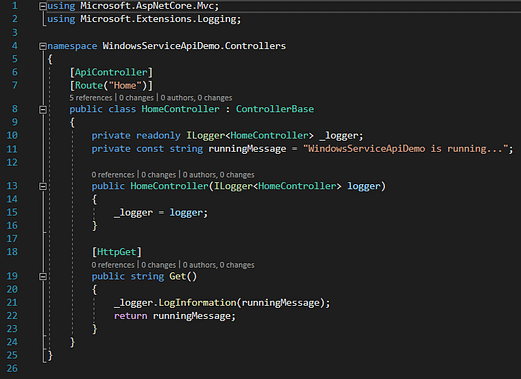Open the '0 references' CodeLens above Get()
521x379 pixels.
(113, 265)
